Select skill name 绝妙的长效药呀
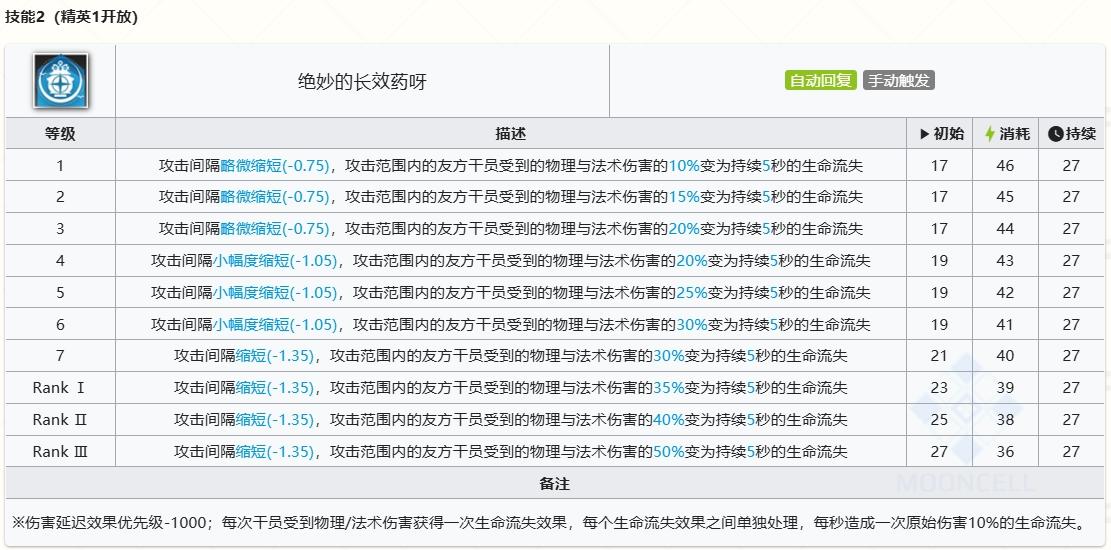Image resolution: width=1111 pixels, height=550 pixels. click(x=362, y=82)
